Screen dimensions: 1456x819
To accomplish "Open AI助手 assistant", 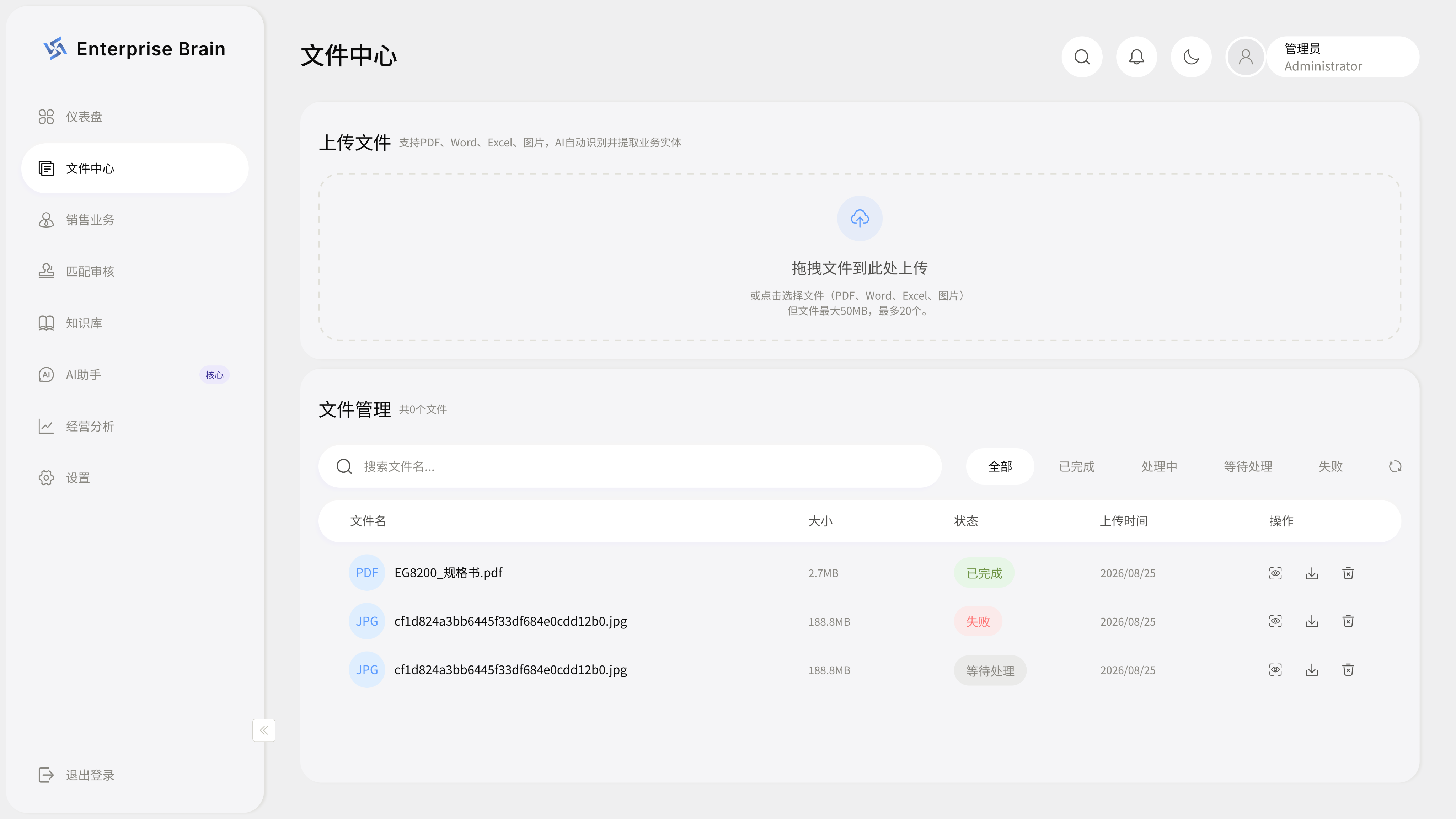I will tap(134, 375).
